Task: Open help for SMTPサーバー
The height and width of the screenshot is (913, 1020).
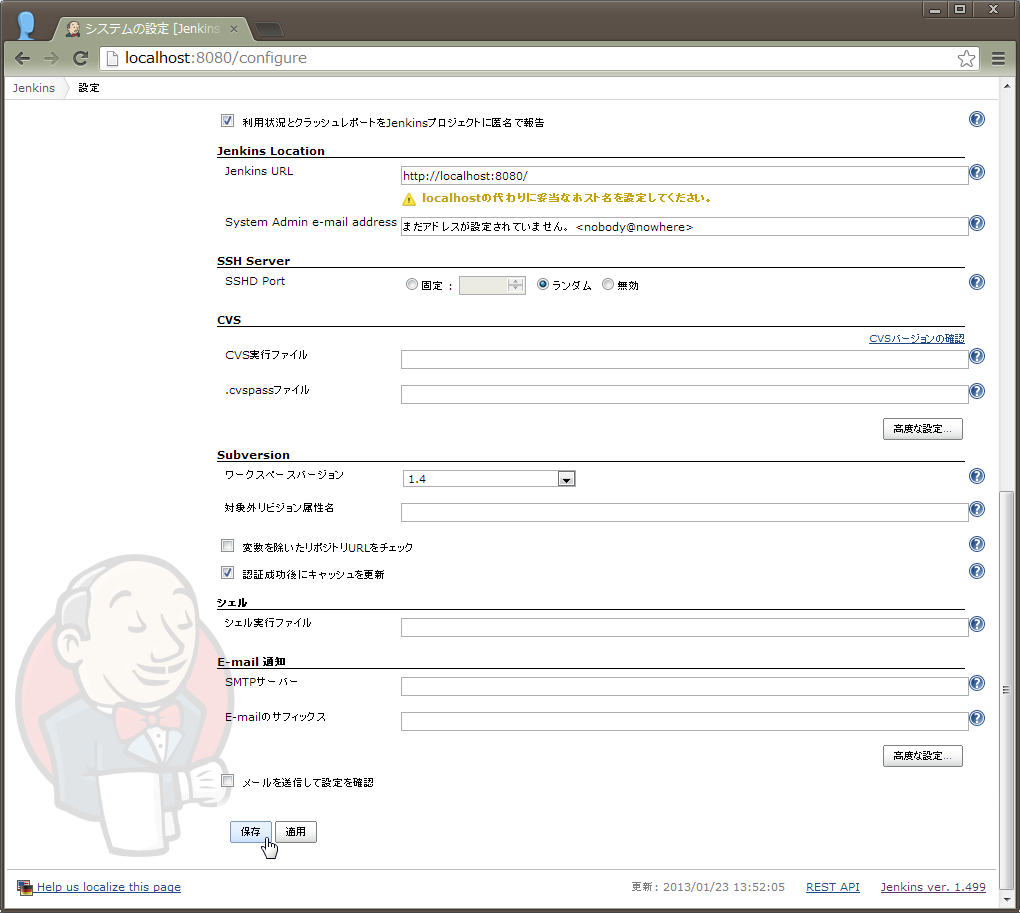Action: point(976,683)
